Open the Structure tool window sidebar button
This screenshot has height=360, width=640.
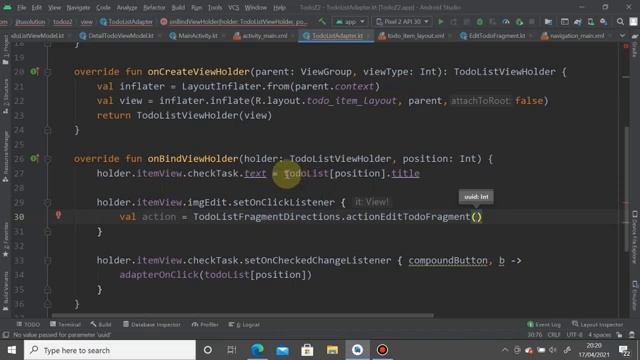coord(5,96)
